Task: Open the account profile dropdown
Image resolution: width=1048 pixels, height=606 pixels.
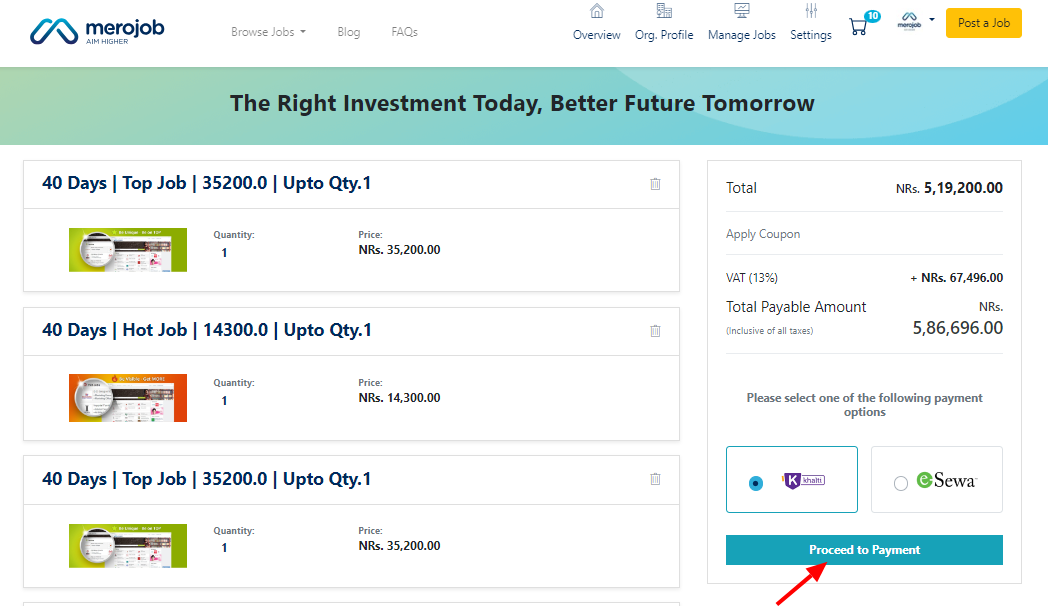Action: tap(916, 21)
